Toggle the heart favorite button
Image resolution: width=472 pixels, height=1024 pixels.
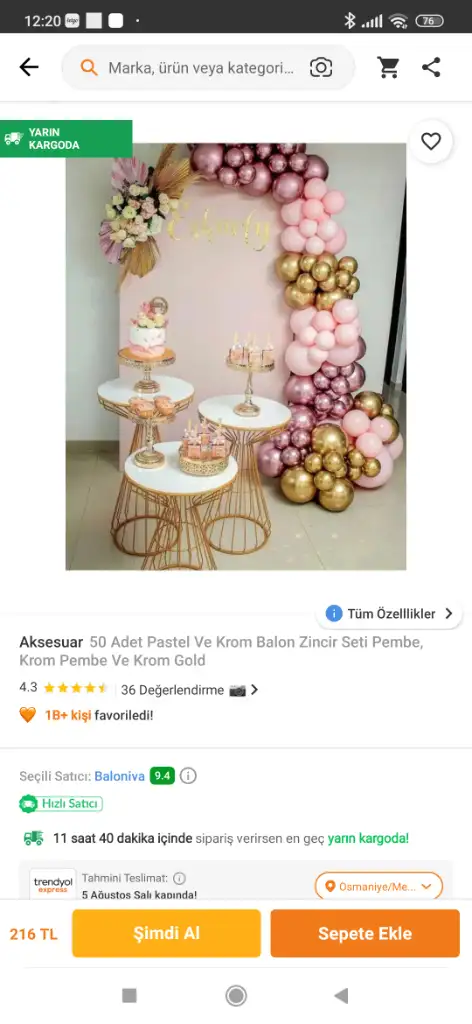tap(431, 141)
